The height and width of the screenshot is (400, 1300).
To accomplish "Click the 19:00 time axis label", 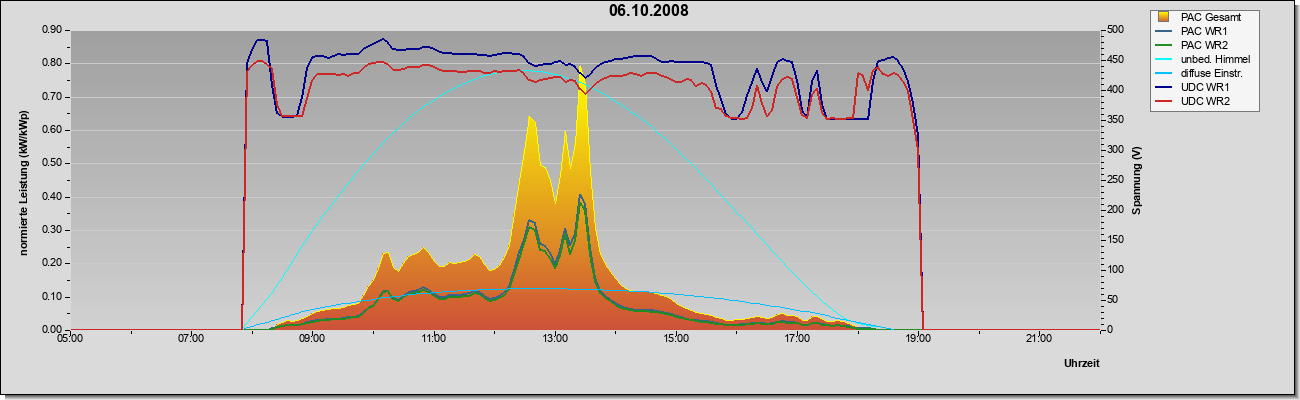I will pyautogui.click(x=919, y=340).
